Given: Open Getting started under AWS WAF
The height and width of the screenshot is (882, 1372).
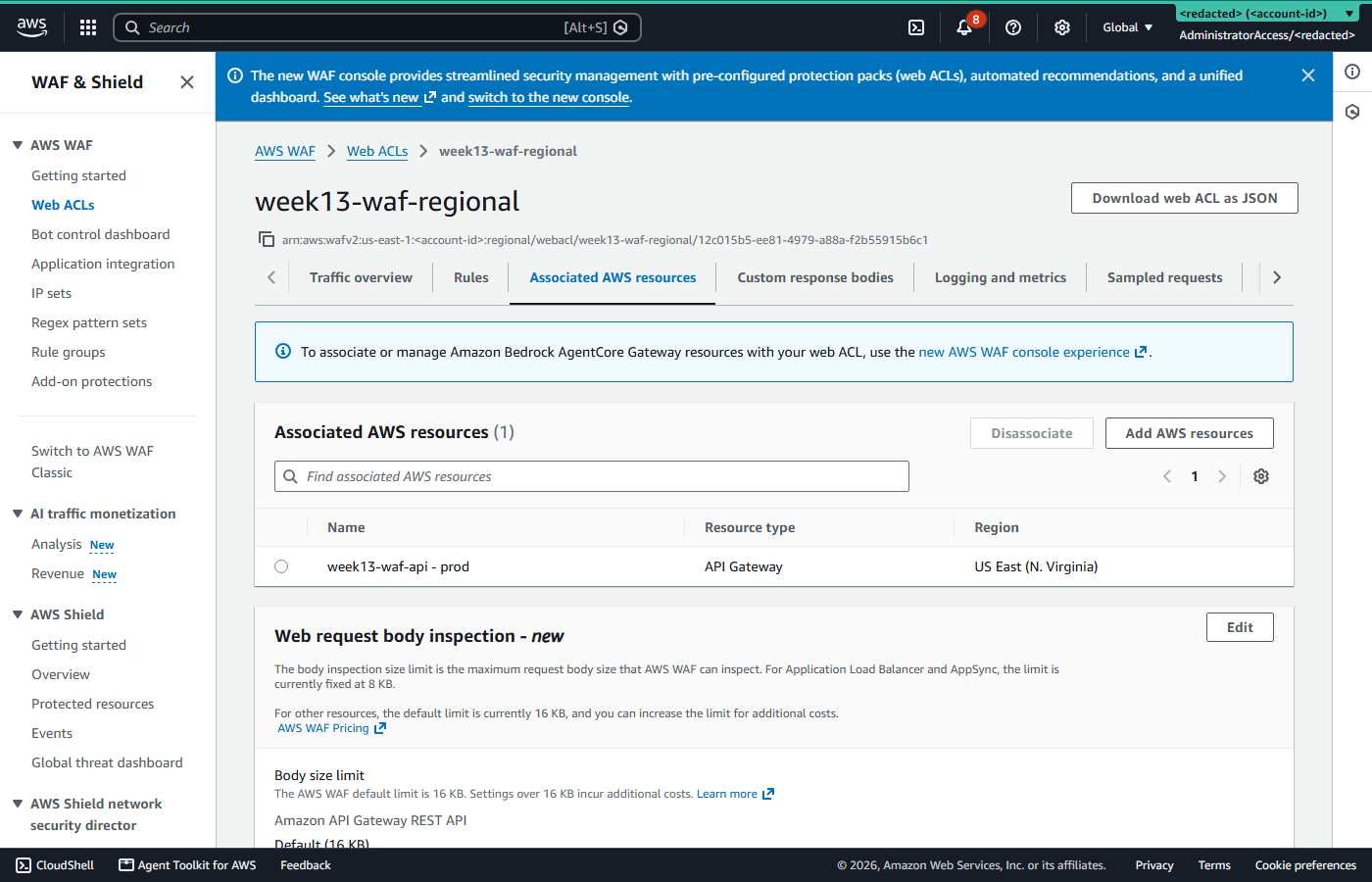Looking at the screenshot, I should (78, 175).
